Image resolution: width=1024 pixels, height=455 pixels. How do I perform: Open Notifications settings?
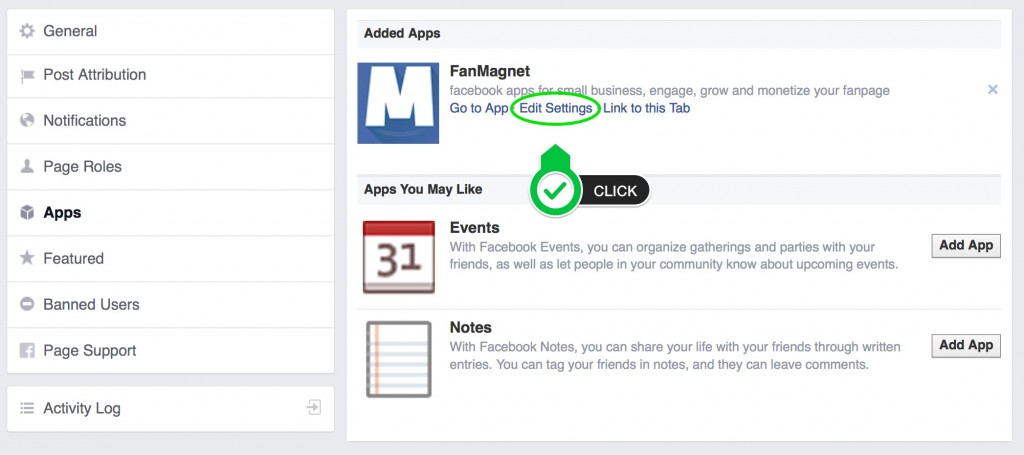(x=170, y=121)
